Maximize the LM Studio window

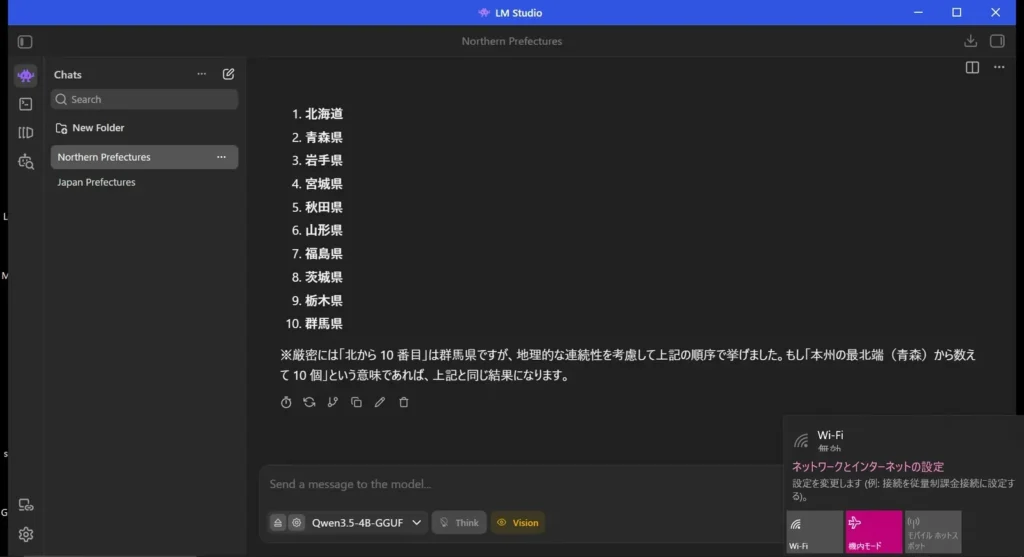(957, 12)
